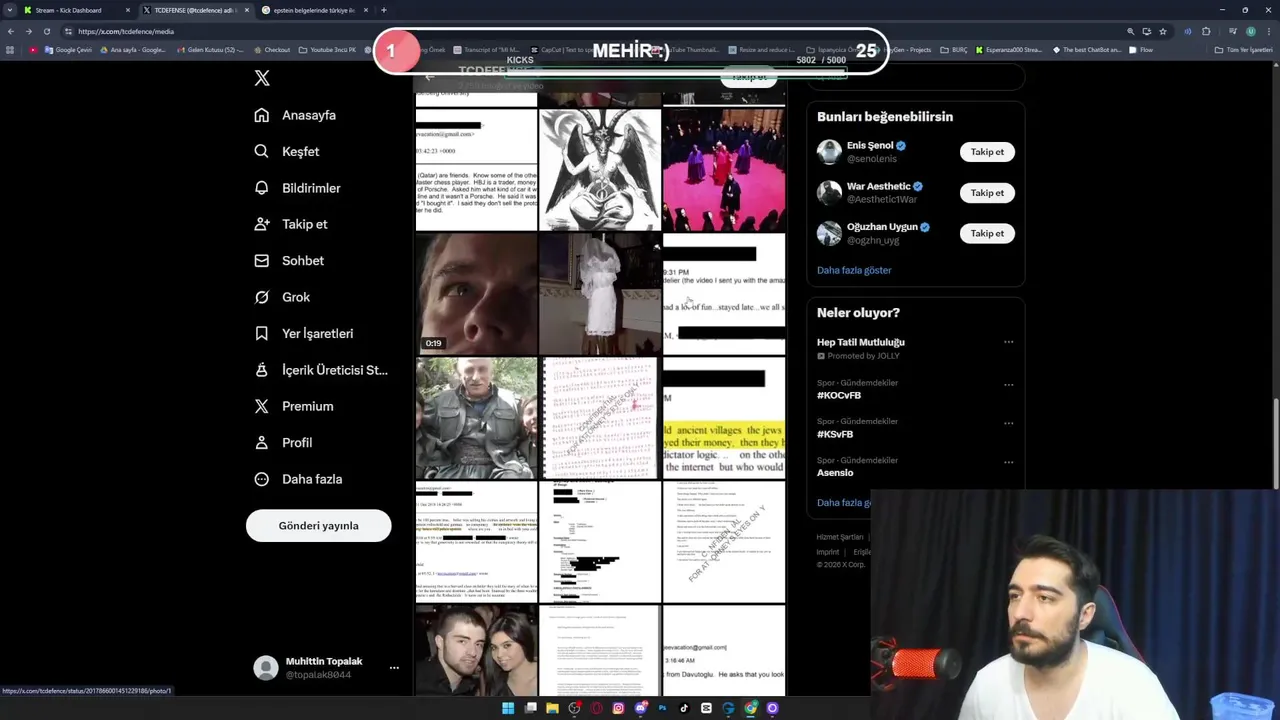
Task: Open options dots for #KSvFB trend
Action: coord(1008,423)
